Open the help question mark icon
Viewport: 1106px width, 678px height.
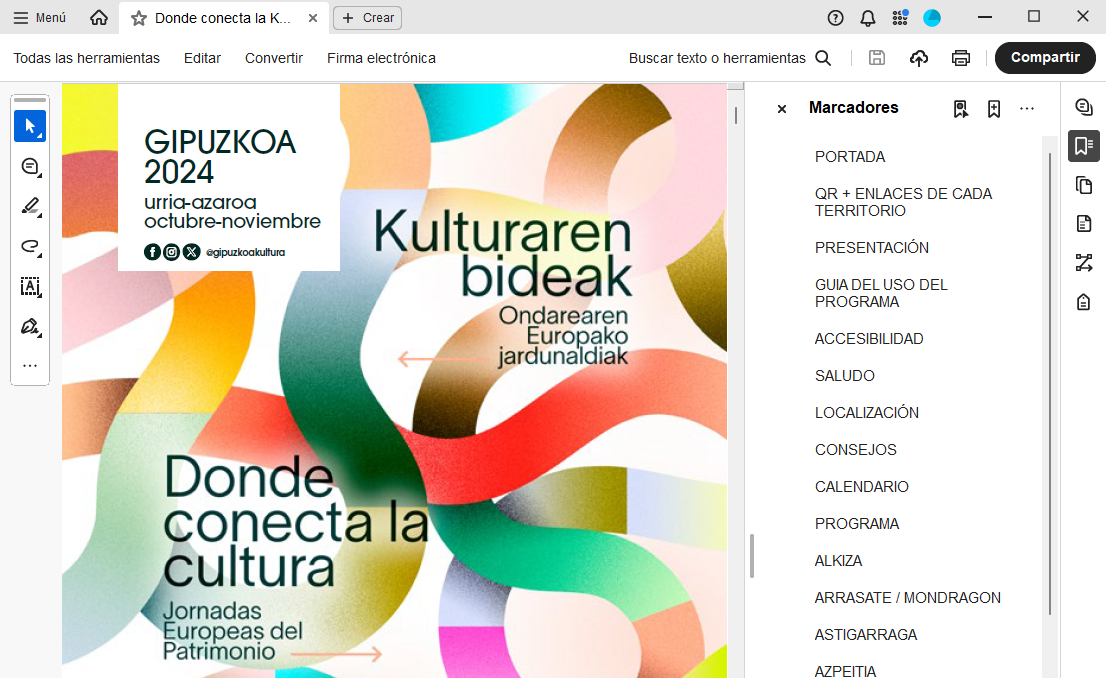click(x=835, y=18)
